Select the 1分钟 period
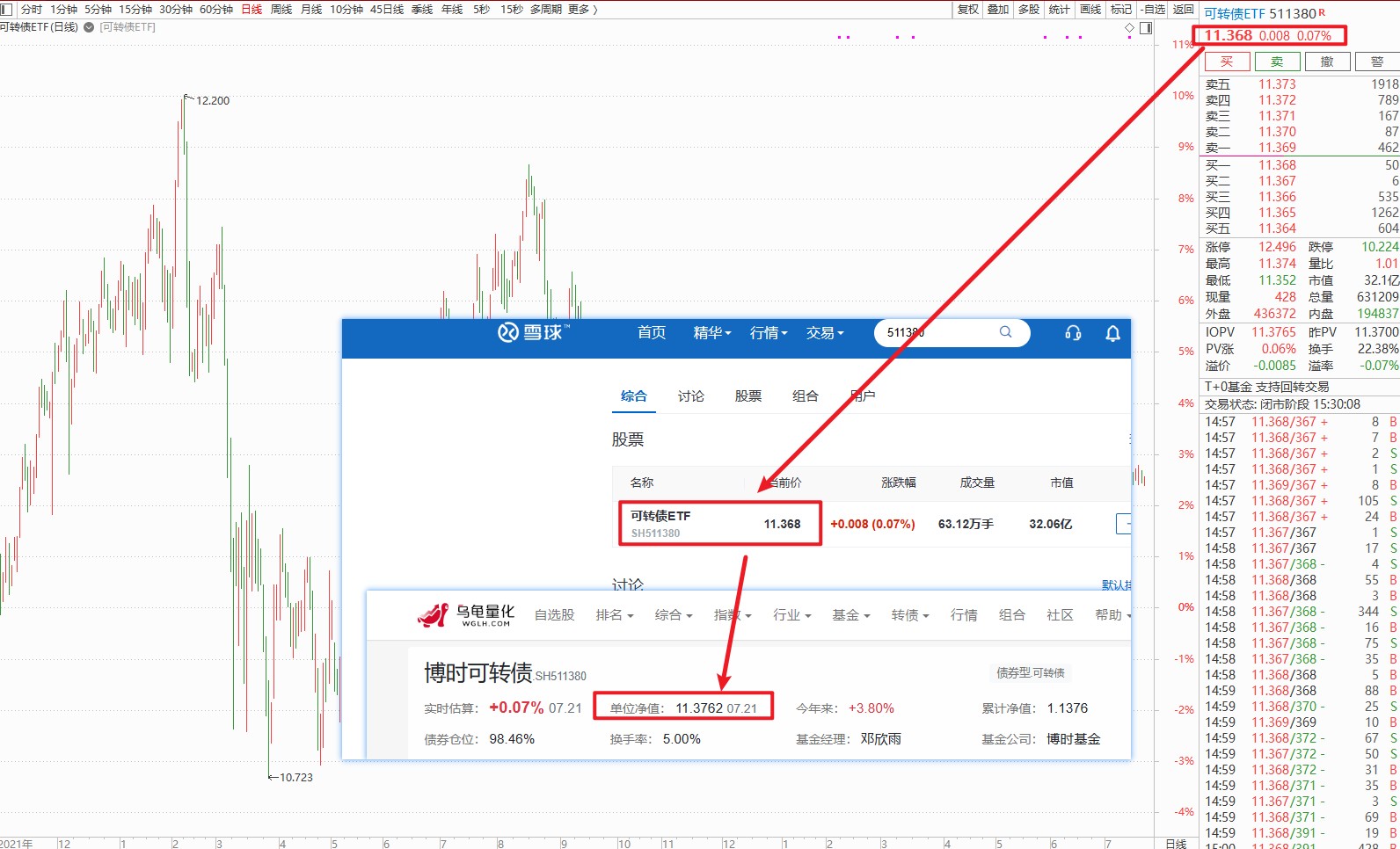The height and width of the screenshot is (849, 1400). tap(63, 9)
